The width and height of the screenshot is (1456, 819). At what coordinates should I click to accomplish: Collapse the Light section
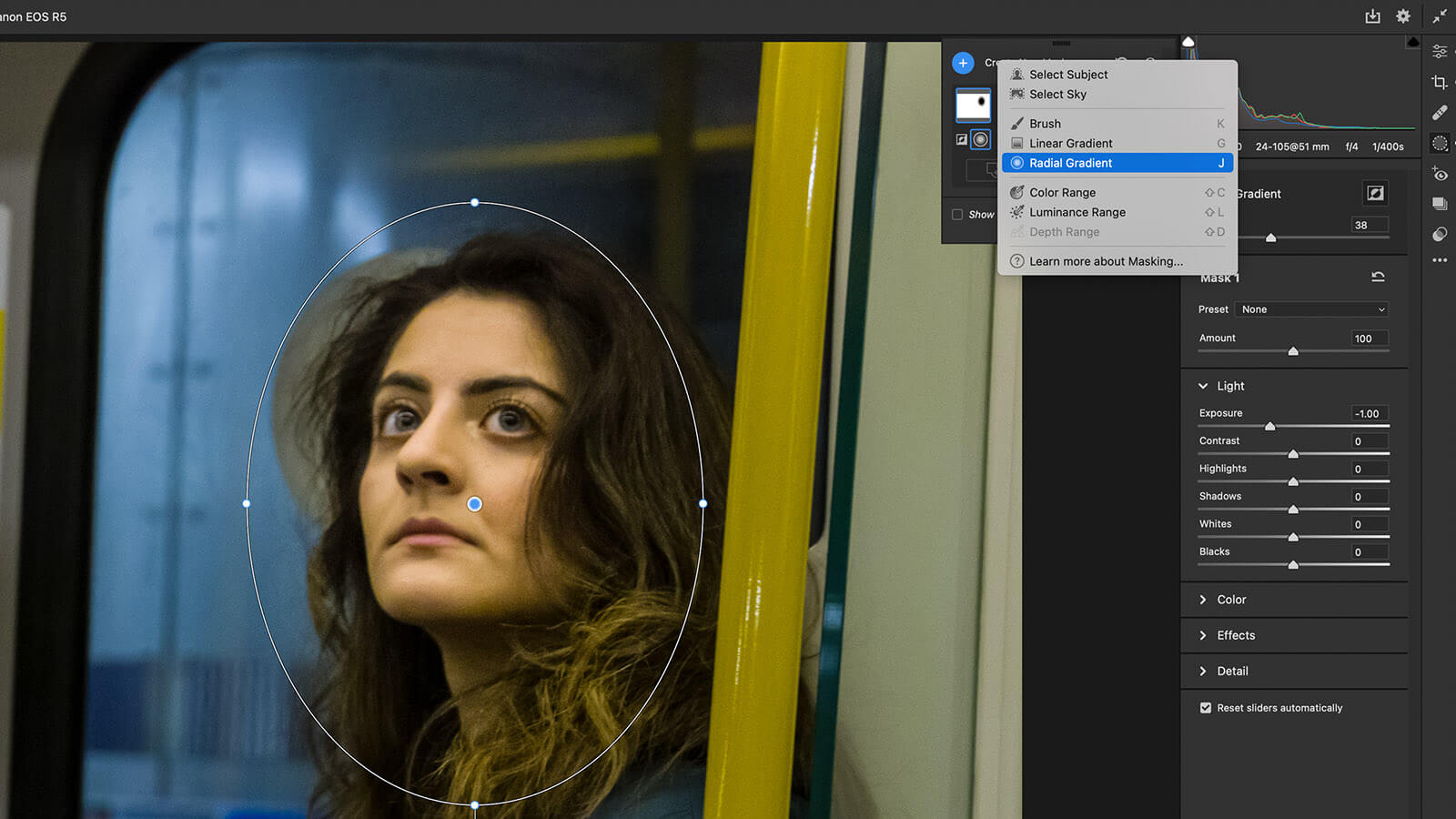point(1203,386)
